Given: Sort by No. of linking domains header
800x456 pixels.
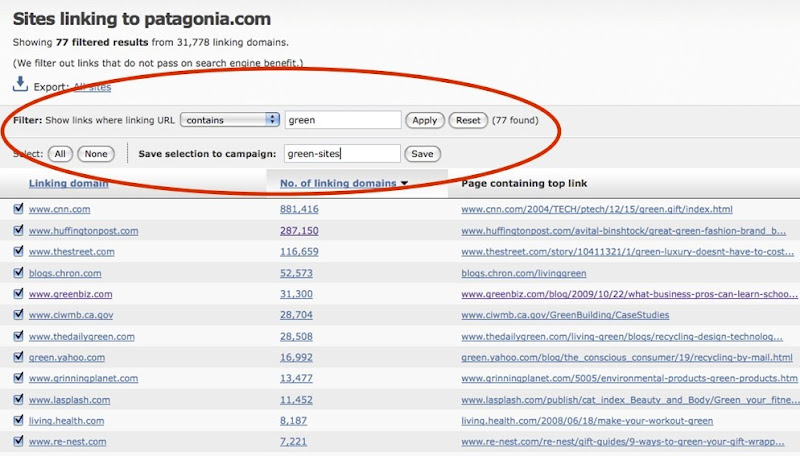Looking at the screenshot, I should point(338,184).
